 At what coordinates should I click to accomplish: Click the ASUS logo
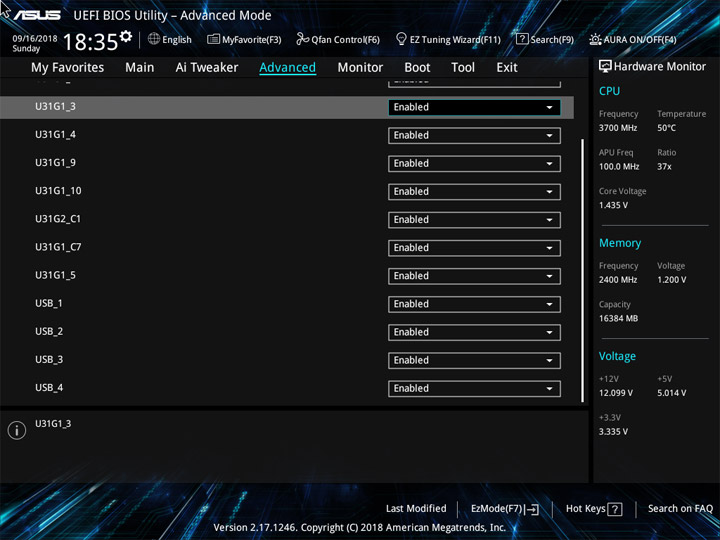(37, 15)
